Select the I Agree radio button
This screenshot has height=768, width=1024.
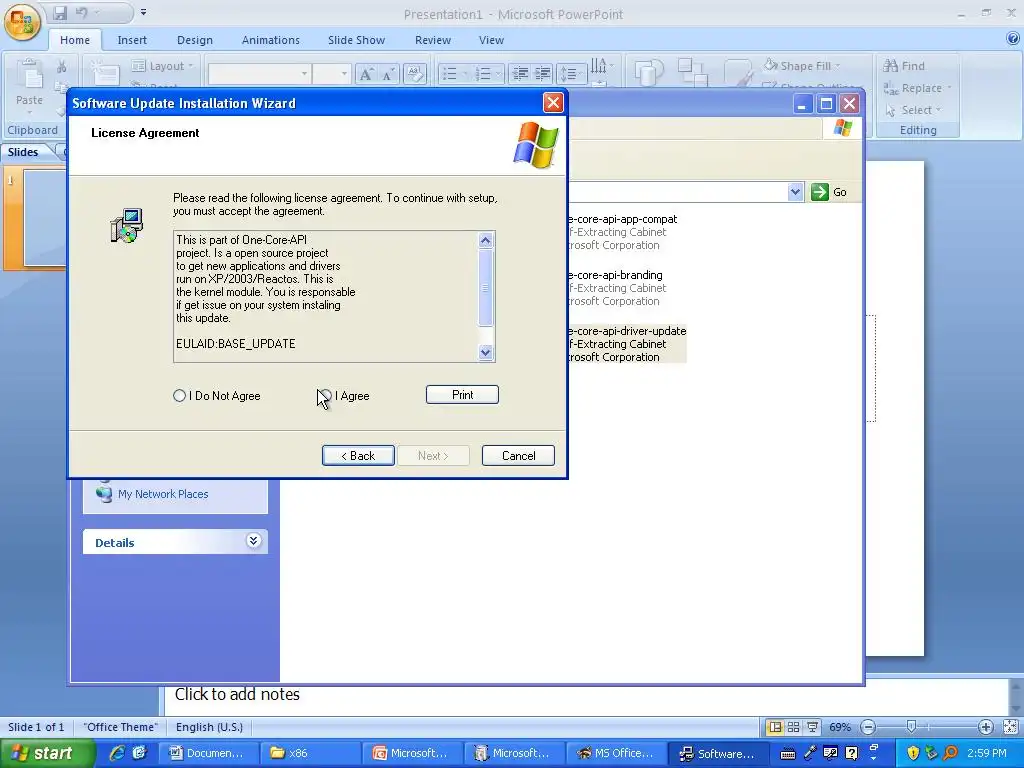pos(325,396)
